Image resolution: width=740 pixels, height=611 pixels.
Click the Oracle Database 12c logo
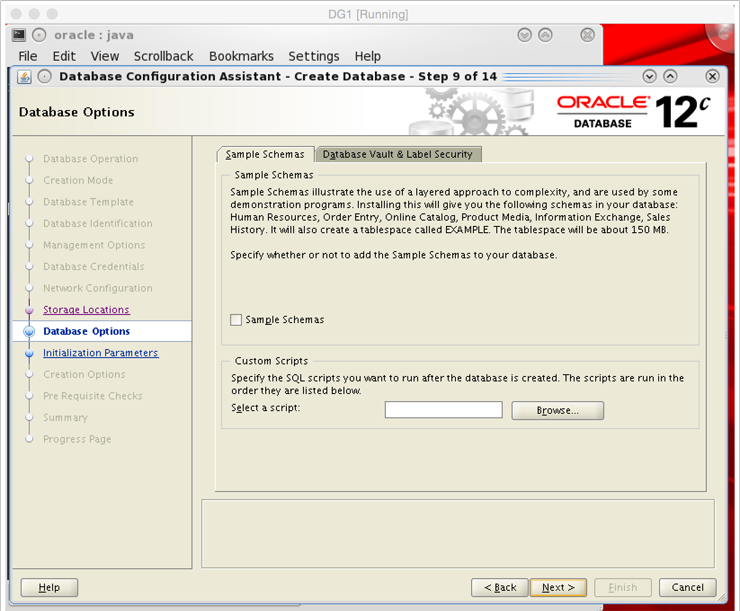tap(633, 112)
